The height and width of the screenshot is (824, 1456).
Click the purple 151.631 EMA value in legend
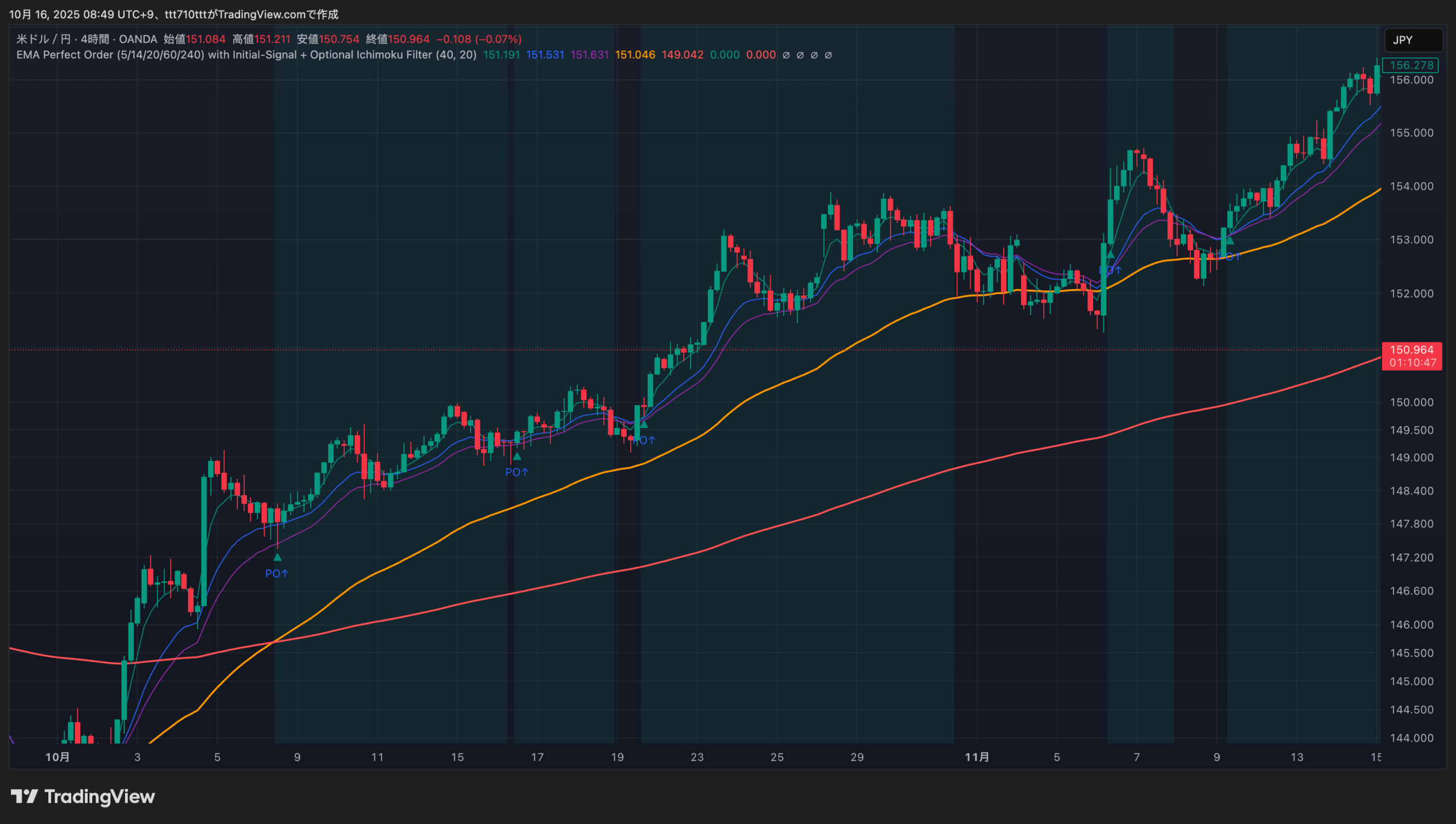pyautogui.click(x=589, y=55)
